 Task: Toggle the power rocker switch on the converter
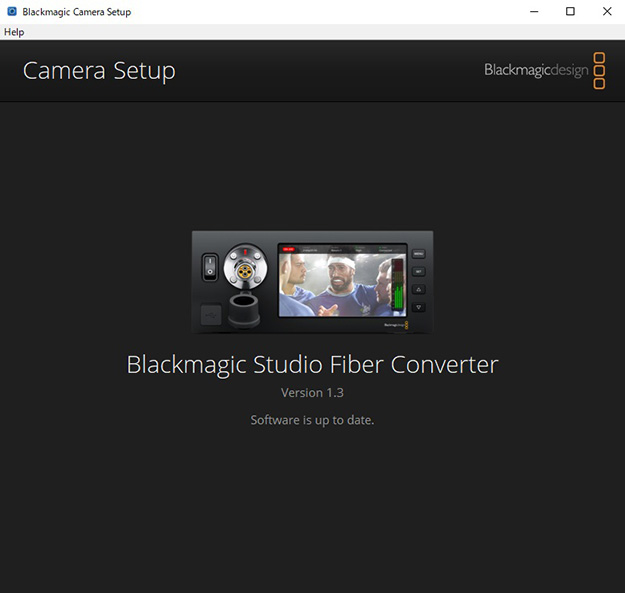210,266
